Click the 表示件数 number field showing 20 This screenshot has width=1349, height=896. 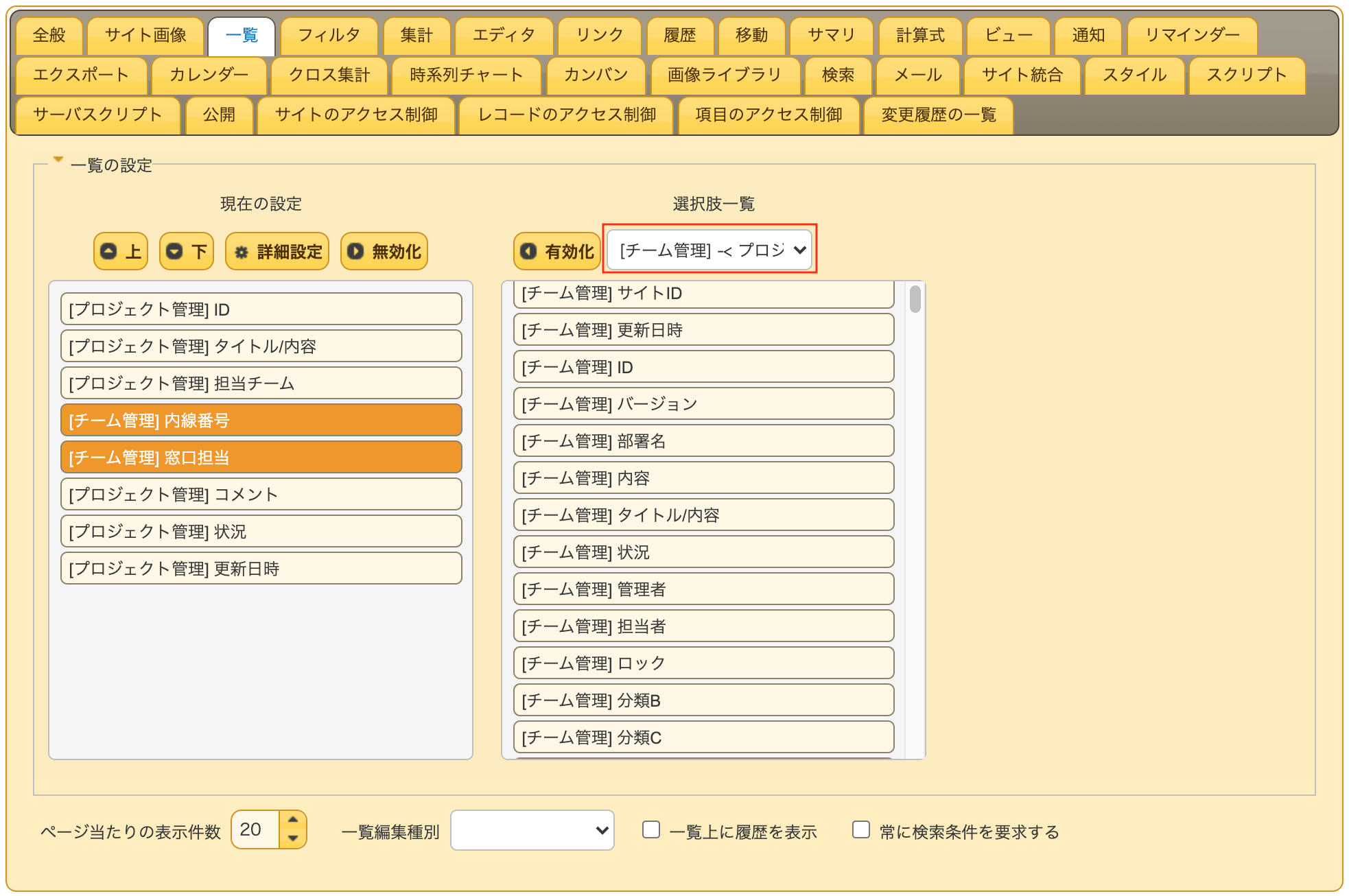(256, 829)
